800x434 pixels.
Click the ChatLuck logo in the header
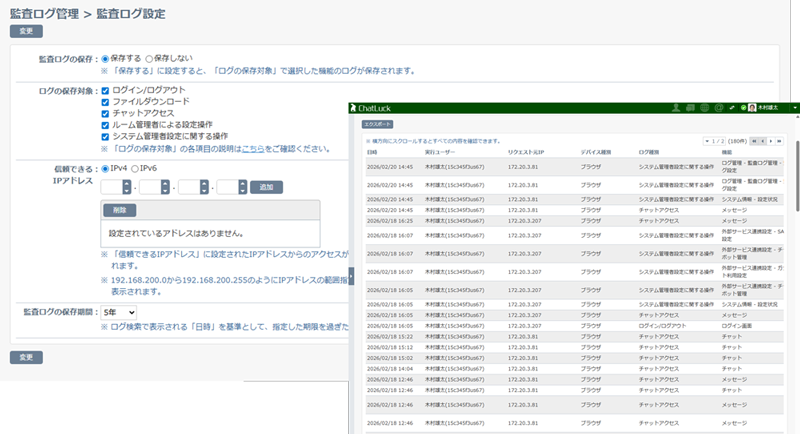coord(381,108)
